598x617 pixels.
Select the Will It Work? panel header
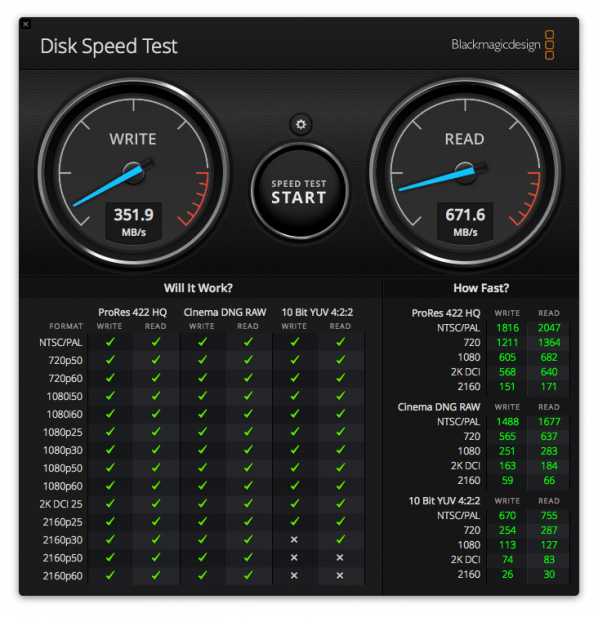198,288
